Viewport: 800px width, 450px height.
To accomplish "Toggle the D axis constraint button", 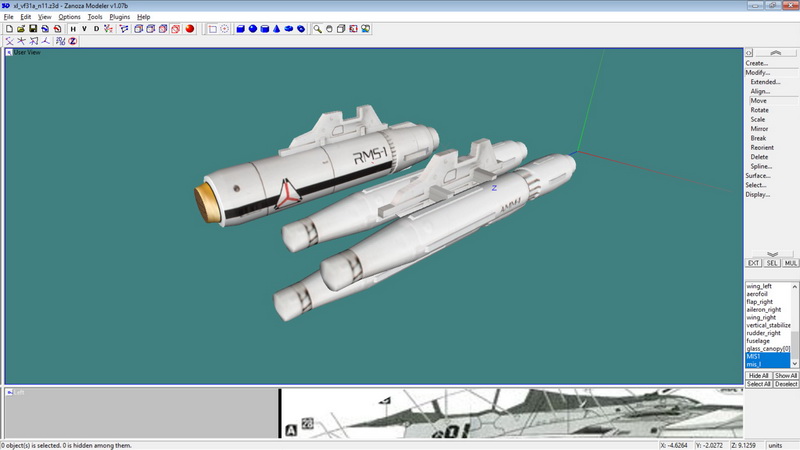I will coord(96,29).
